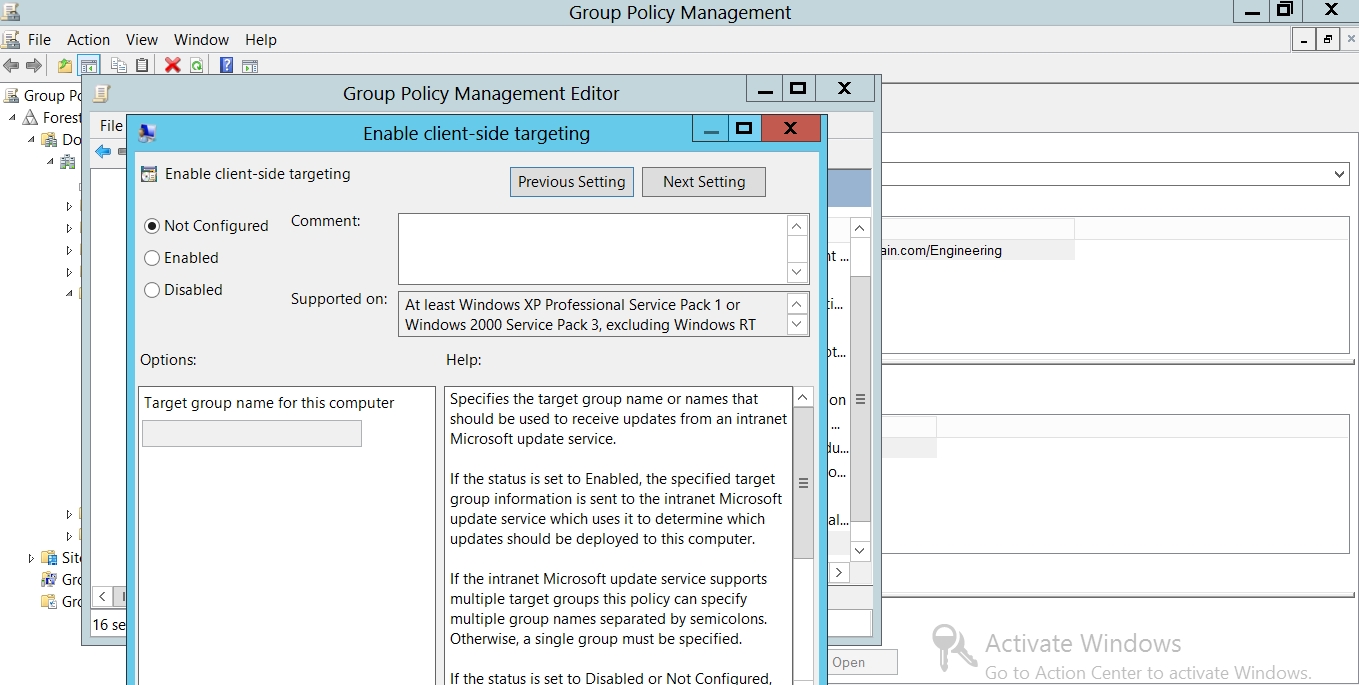The width and height of the screenshot is (1359, 685).
Task: Open the Action menu
Action: 88,40
